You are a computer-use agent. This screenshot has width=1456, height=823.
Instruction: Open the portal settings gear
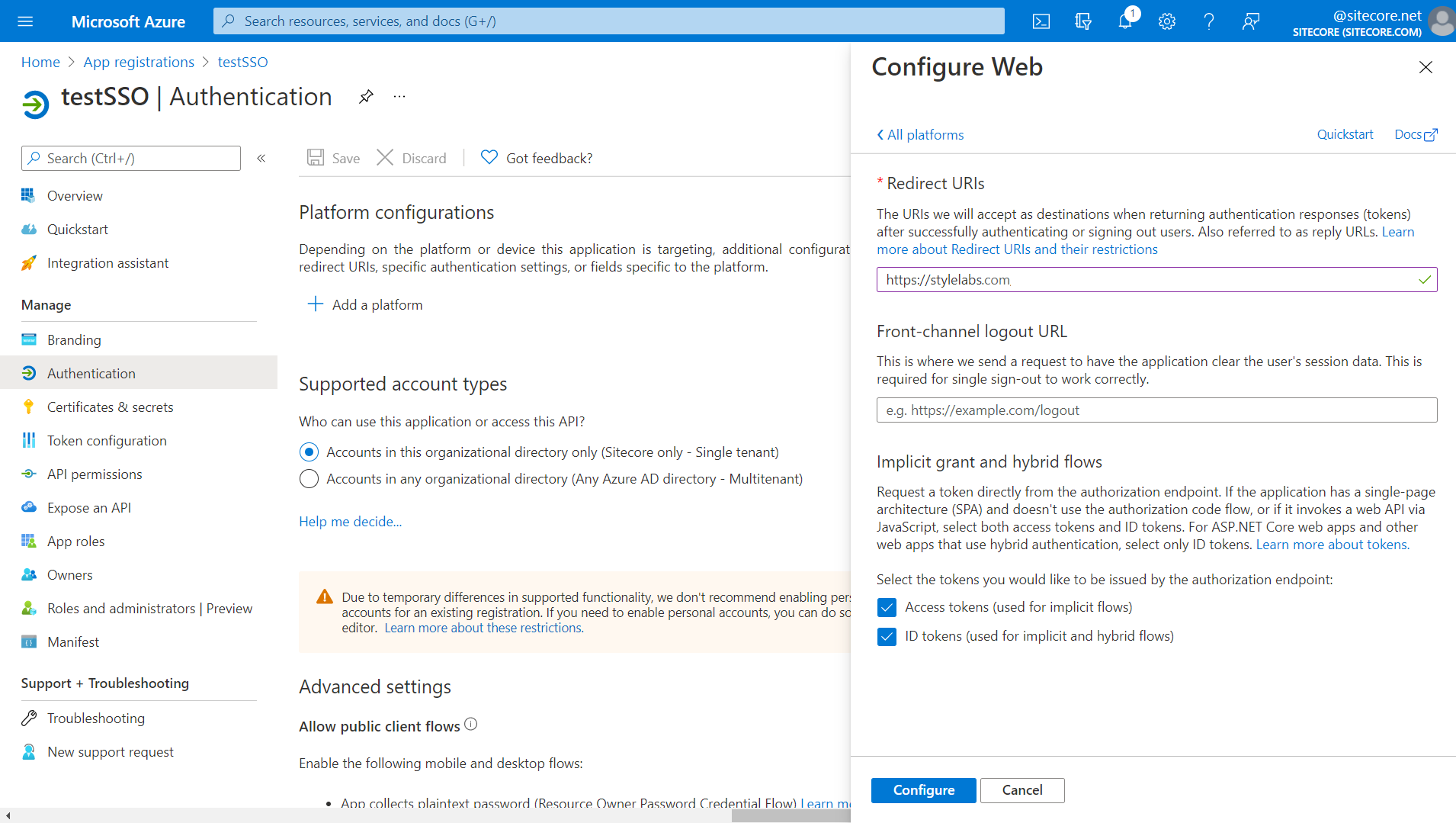(1166, 21)
